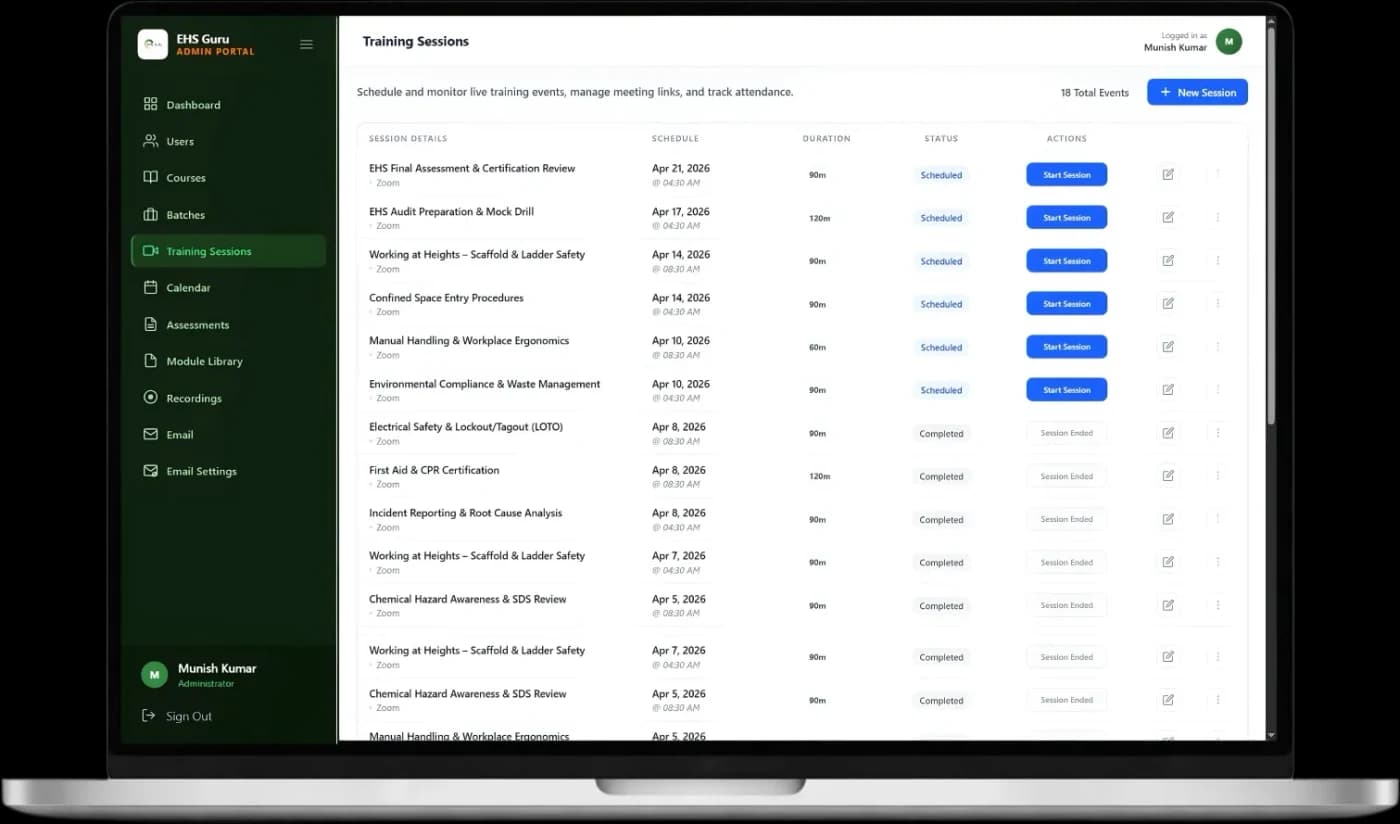Edit the EHS Audit Preparation session

click(x=1168, y=218)
